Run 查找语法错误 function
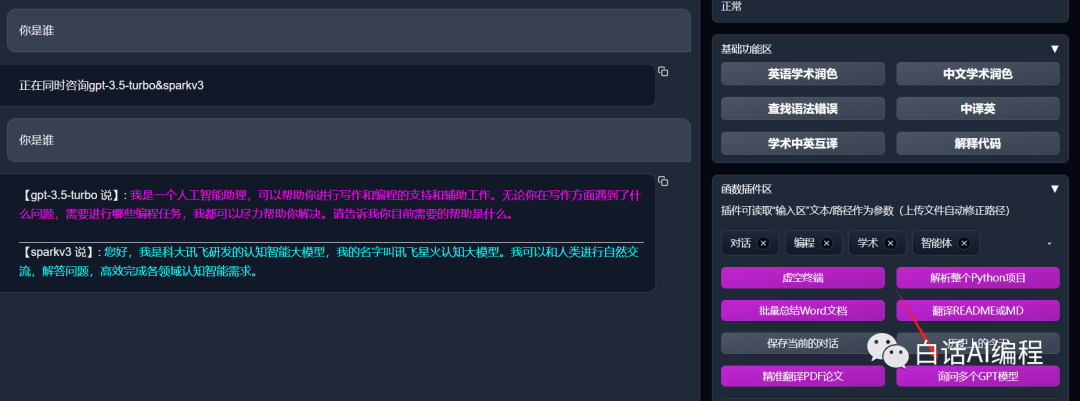The width and height of the screenshot is (1080, 401). click(802, 109)
